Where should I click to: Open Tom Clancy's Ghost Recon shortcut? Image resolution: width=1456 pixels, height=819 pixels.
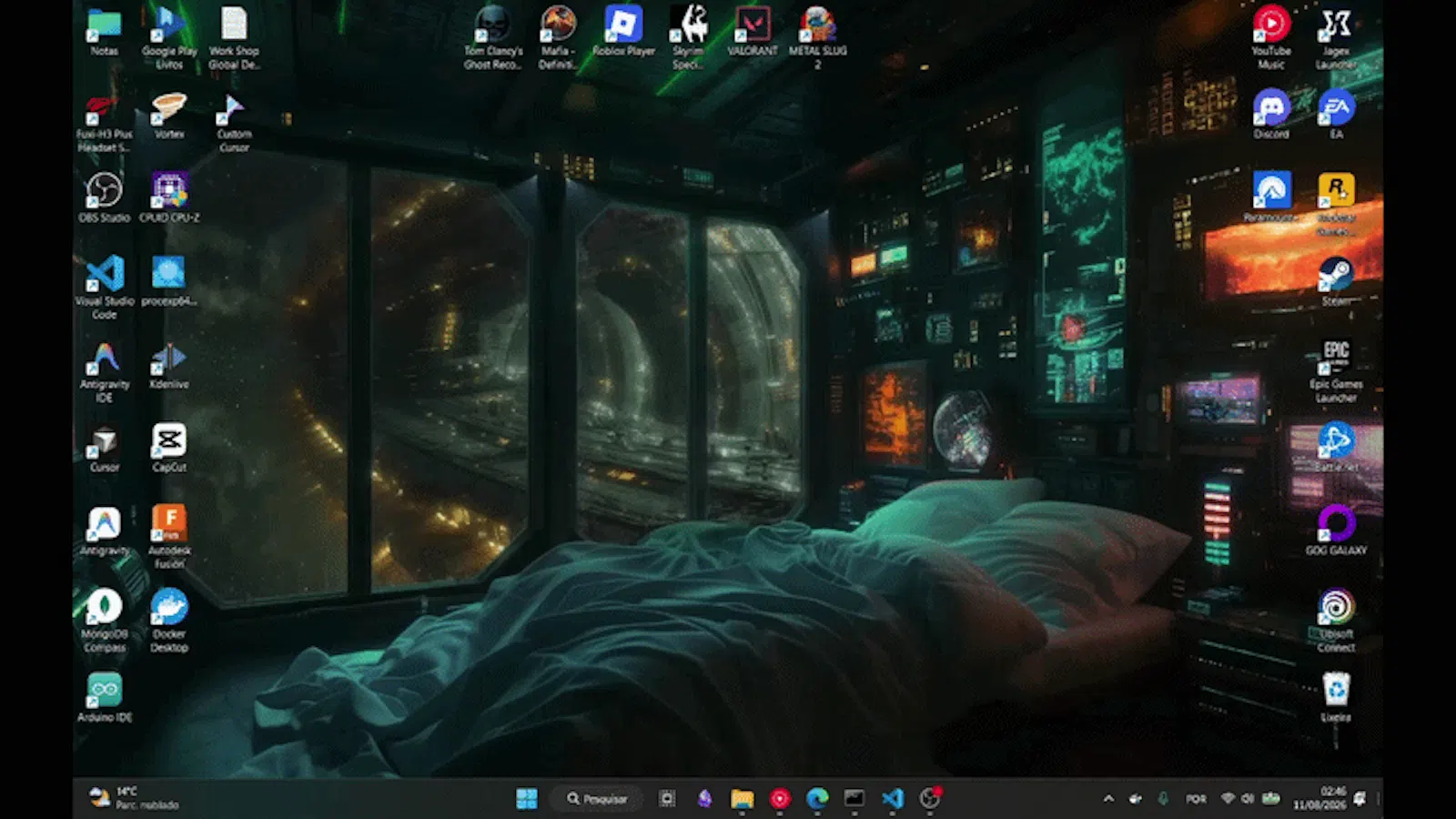(492, 38)
